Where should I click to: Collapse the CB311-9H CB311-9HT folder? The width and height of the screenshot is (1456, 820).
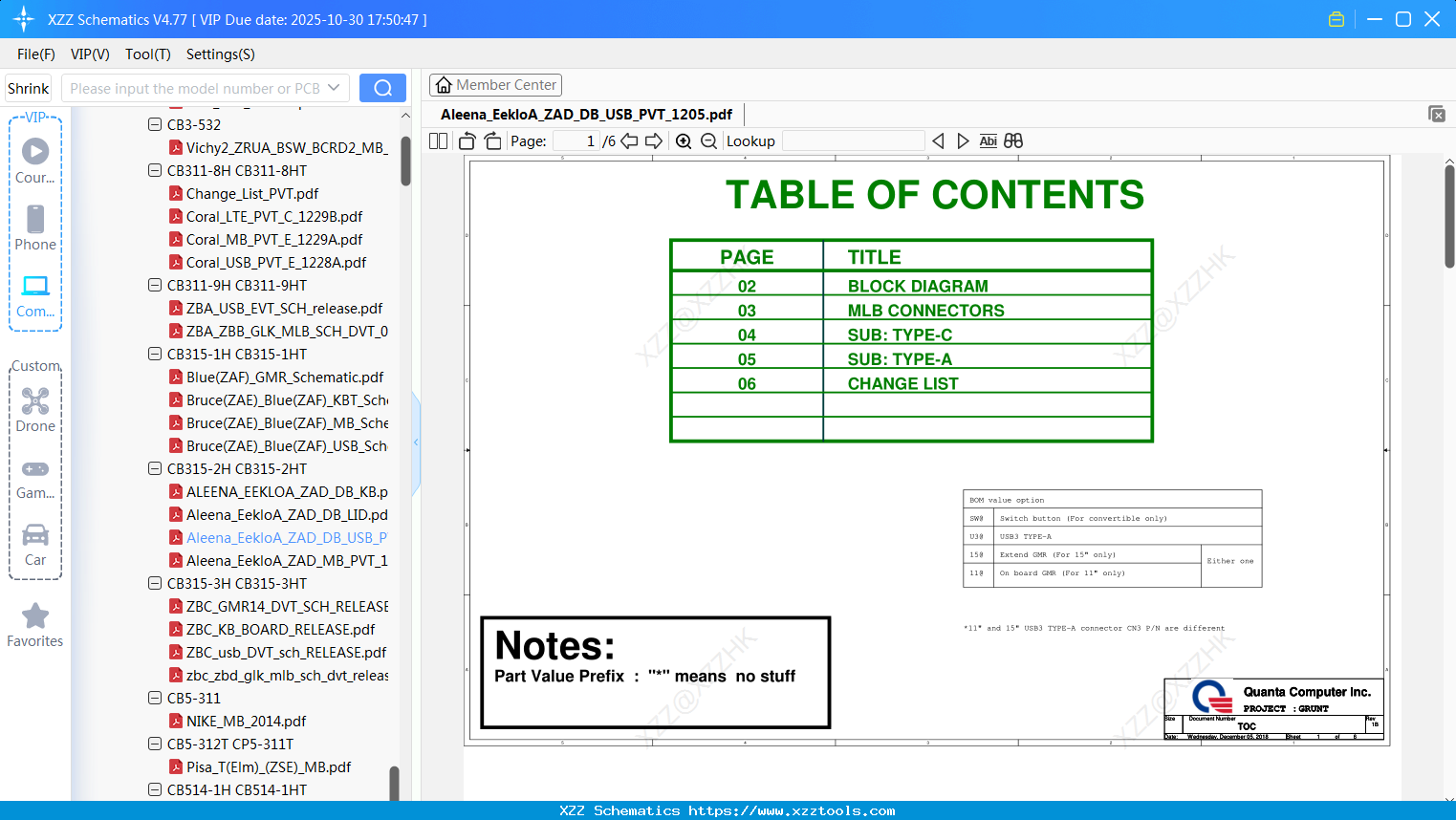click(155, 285)
